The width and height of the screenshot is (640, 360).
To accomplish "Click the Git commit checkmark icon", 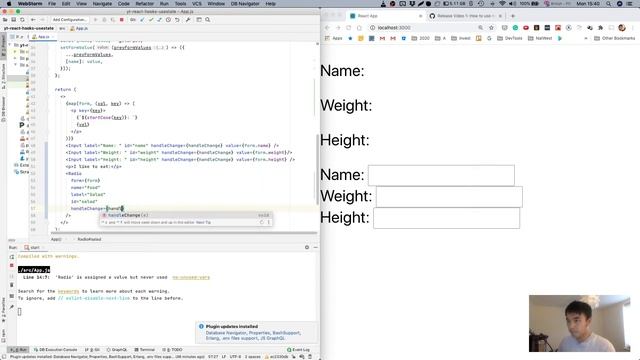I will click(151, 20).
